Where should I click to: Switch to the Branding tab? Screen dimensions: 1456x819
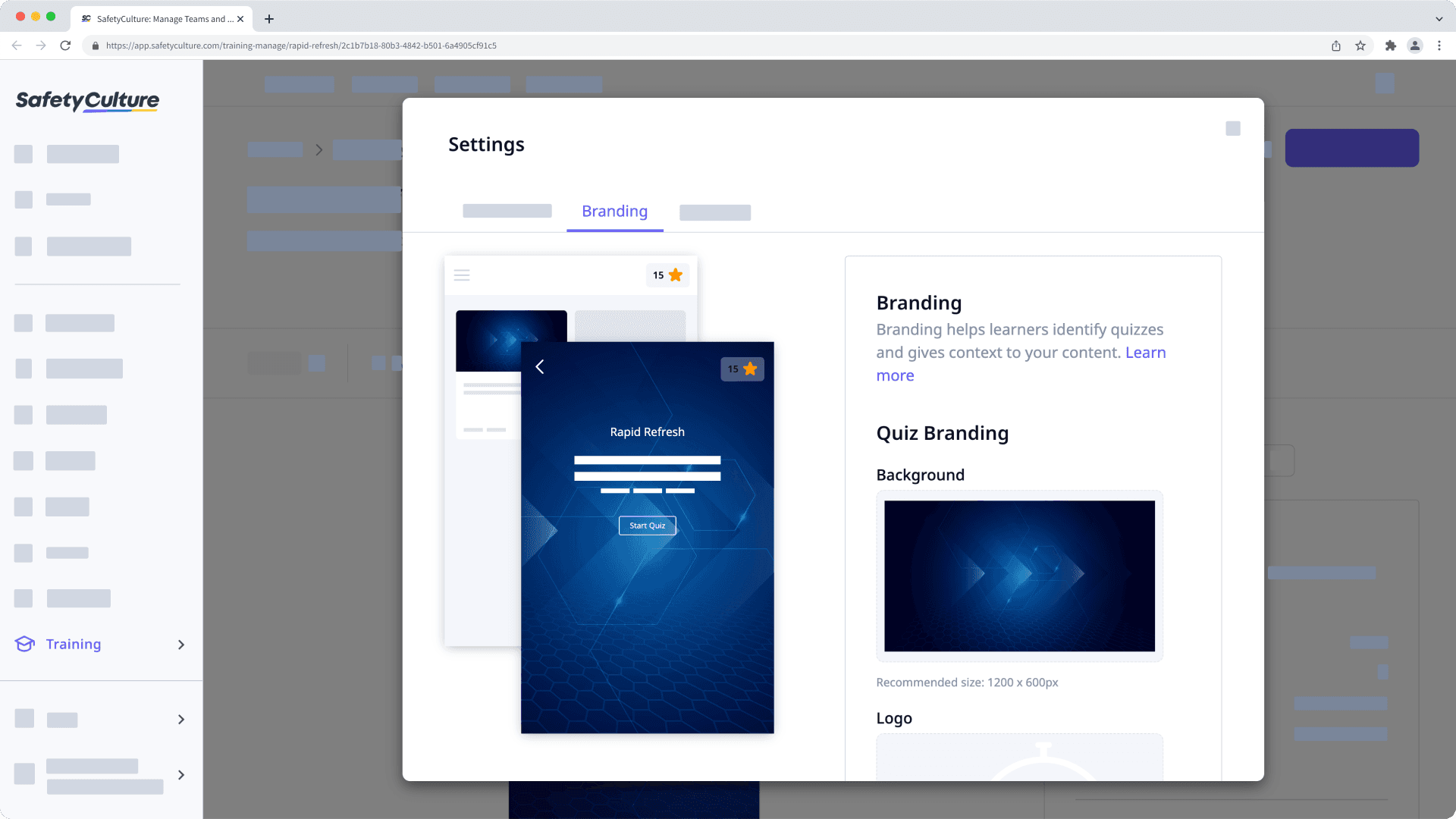(614, 212)
